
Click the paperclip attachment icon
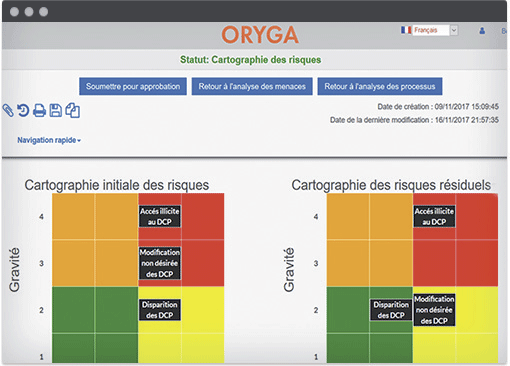point(8,110)
